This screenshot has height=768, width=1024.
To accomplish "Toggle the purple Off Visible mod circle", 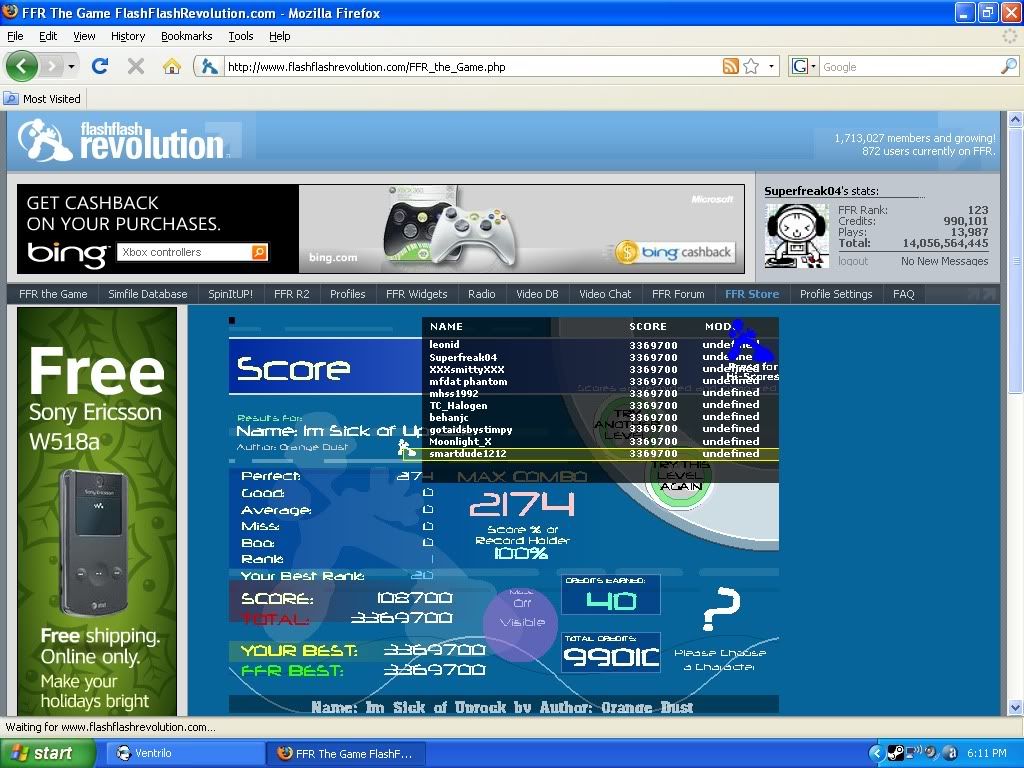I will click(x=520, y=622).
